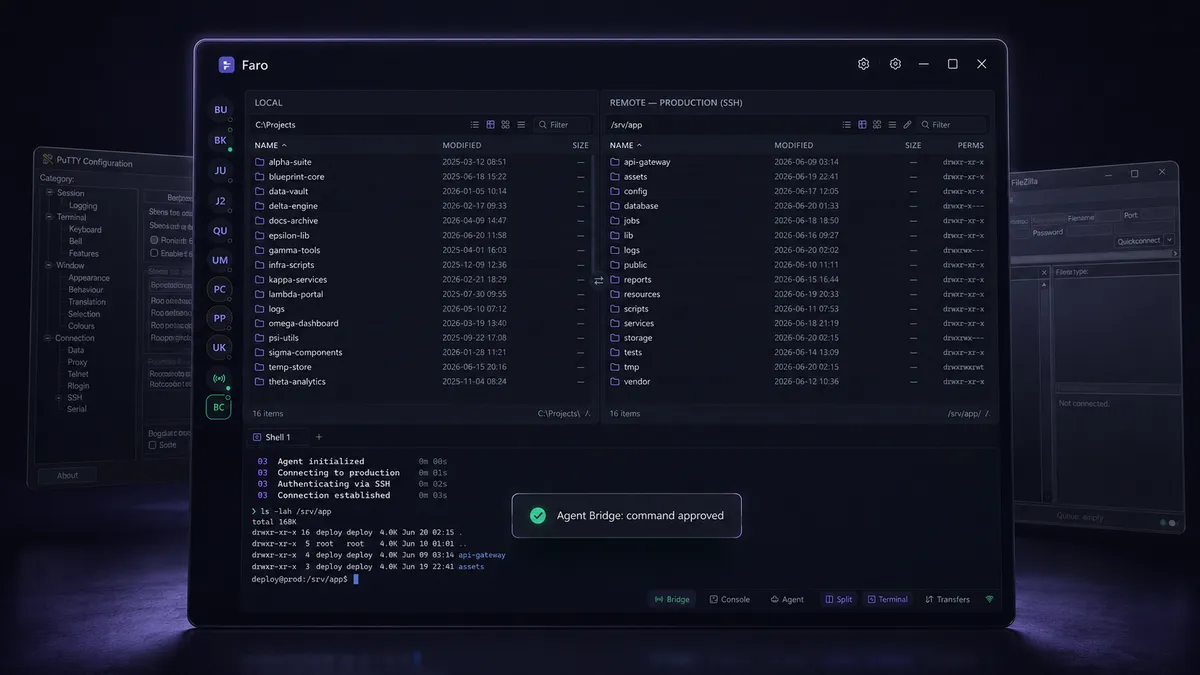Screen dimensions: 1200x675
Task: Toggle the Console panel button
Action: pos(730,599)
